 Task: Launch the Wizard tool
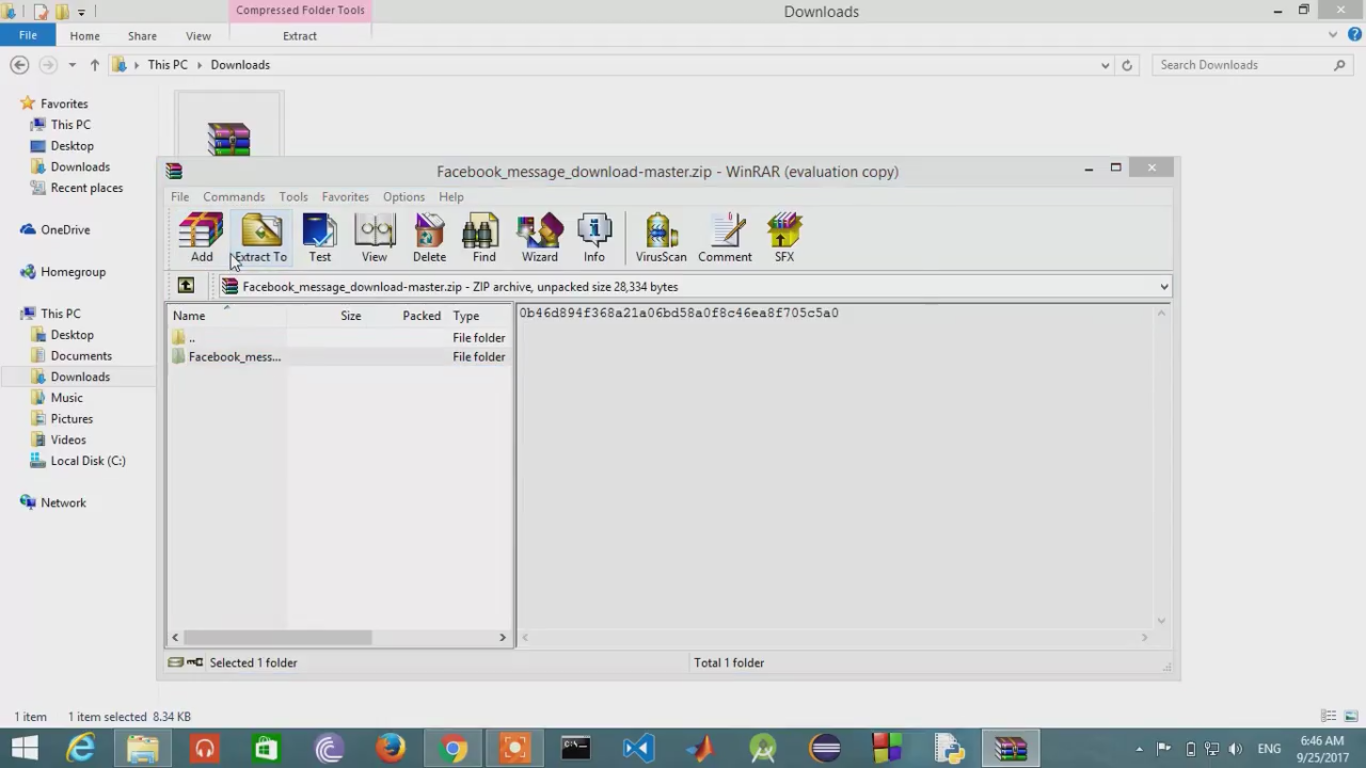coord(539,237)
